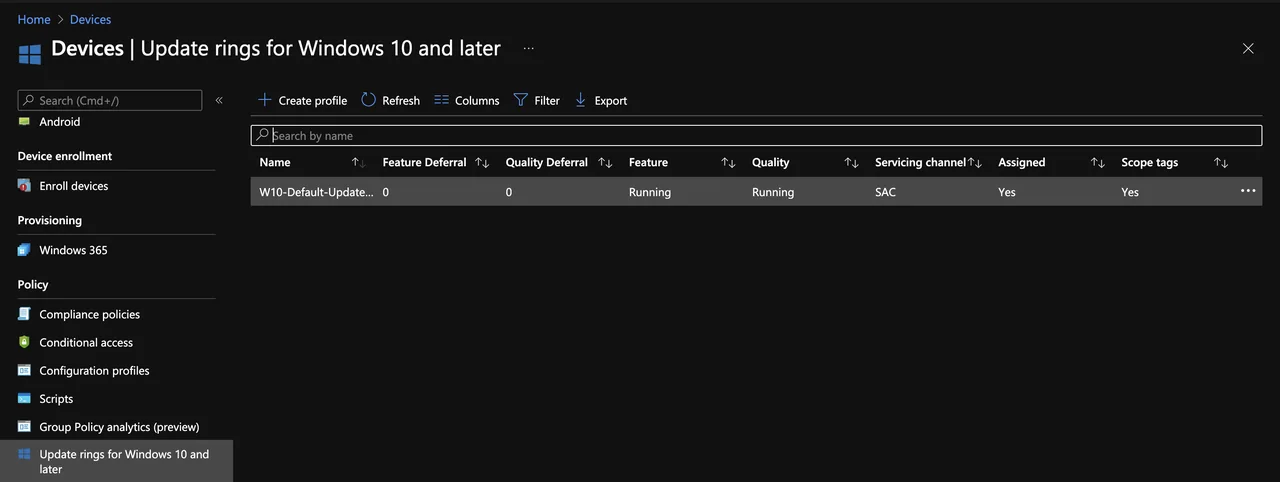Viewport: 1280px width, 482px height.
Task: Open the Scripts page
Action: tap(56, 398)
